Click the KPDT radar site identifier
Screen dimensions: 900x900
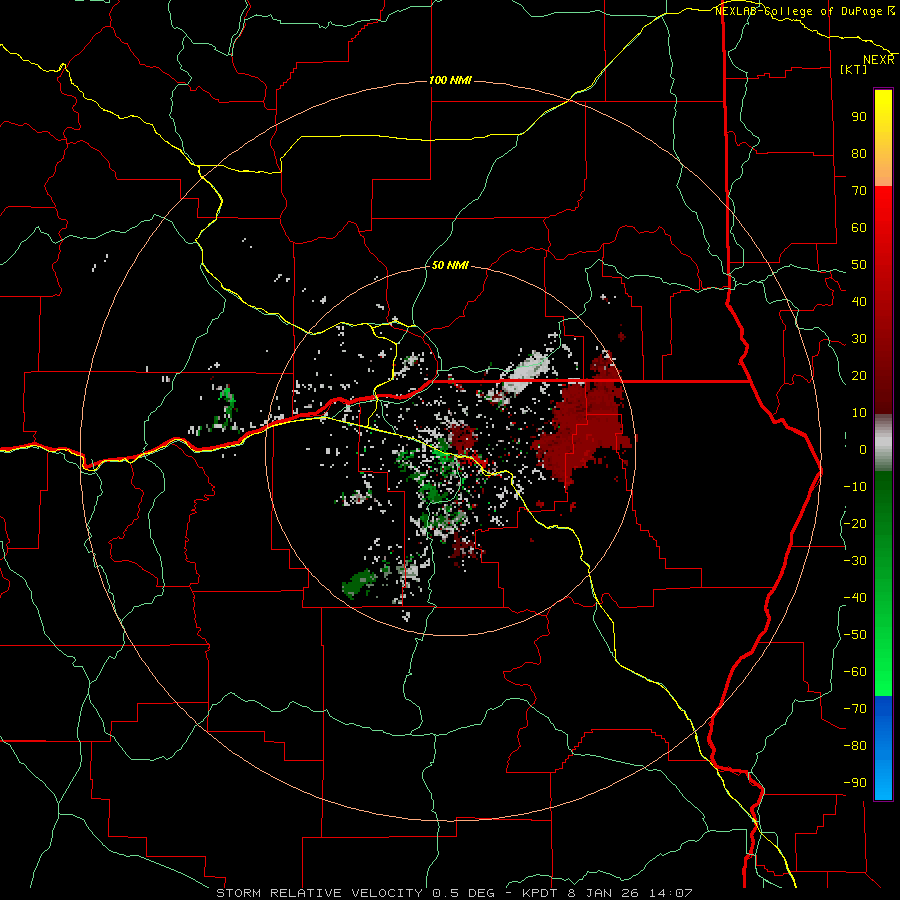coord(542,893)
